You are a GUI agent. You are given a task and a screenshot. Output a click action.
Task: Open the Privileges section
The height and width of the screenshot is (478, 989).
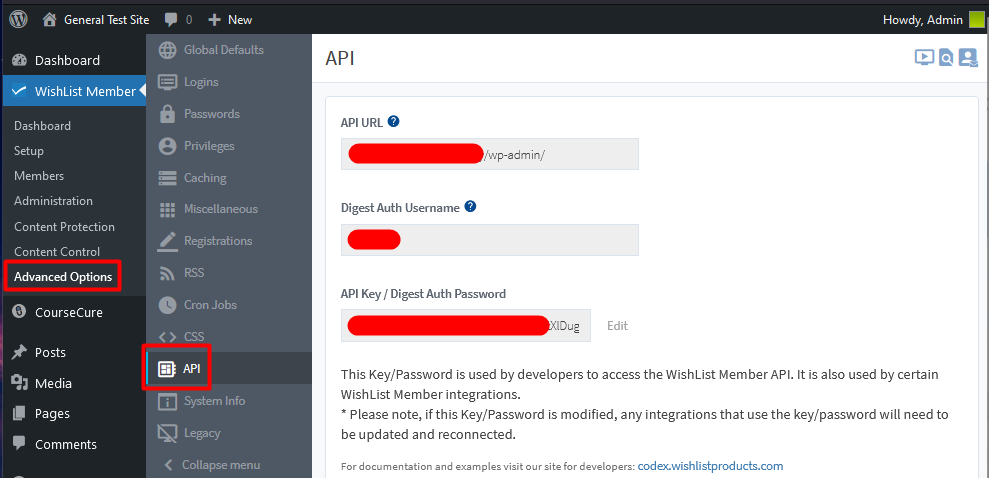click(209, 146)
